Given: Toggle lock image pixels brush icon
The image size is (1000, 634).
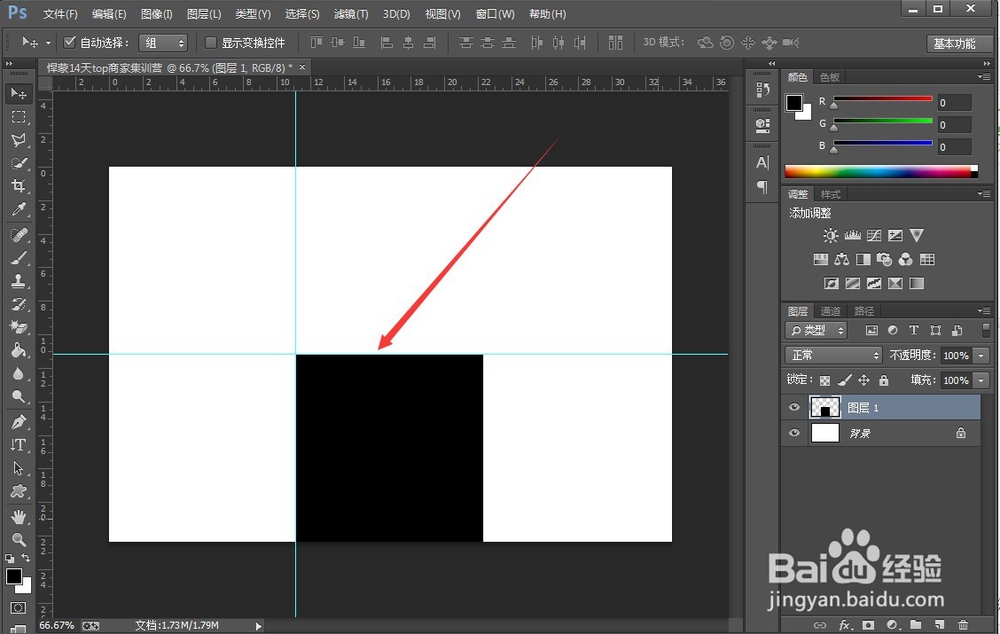Looking at the screenshot, I should click(x=844, y=380).
